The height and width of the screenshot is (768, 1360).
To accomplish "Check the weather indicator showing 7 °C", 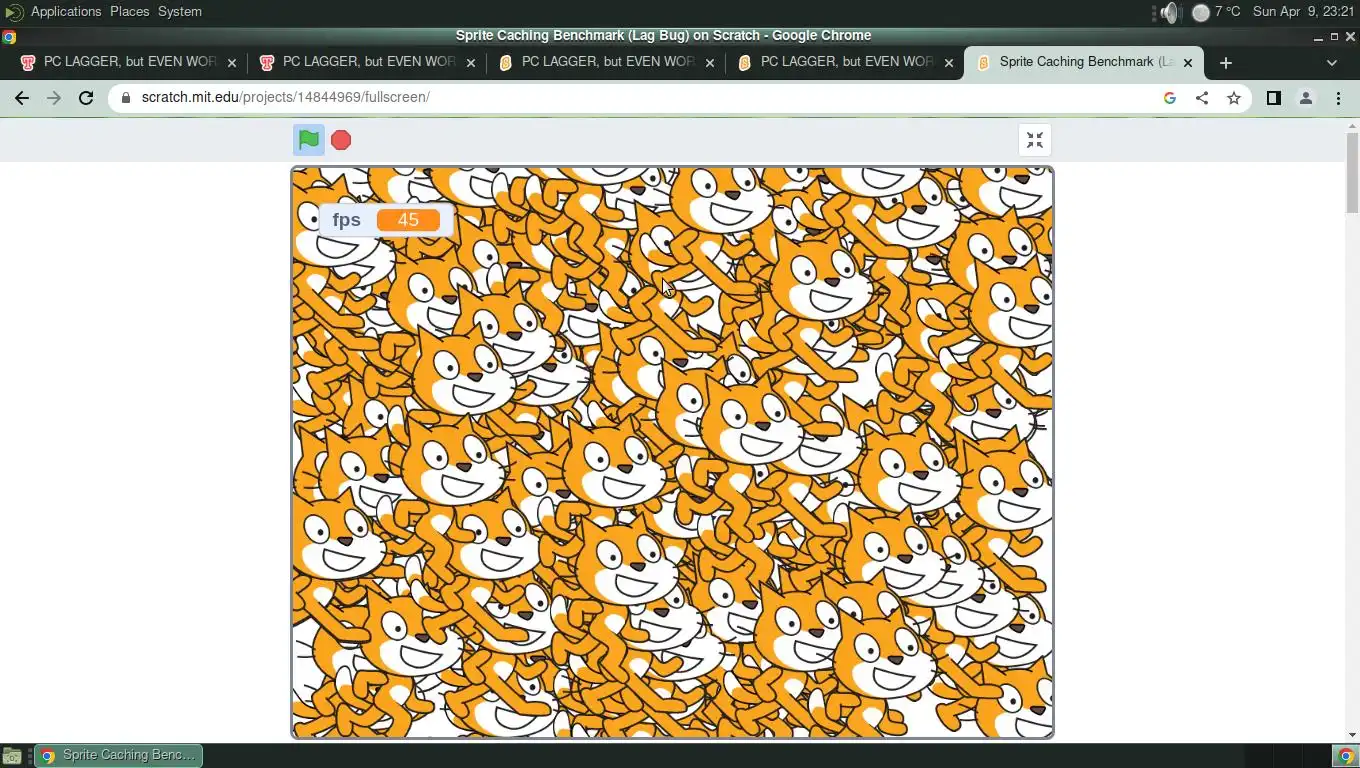I will [1216, 12].
